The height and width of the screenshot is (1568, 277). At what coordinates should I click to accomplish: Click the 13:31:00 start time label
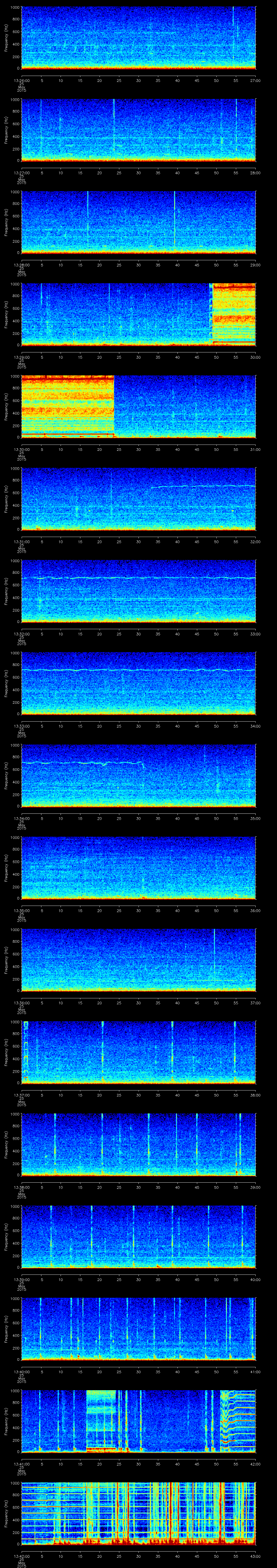[x=21, y=542]
